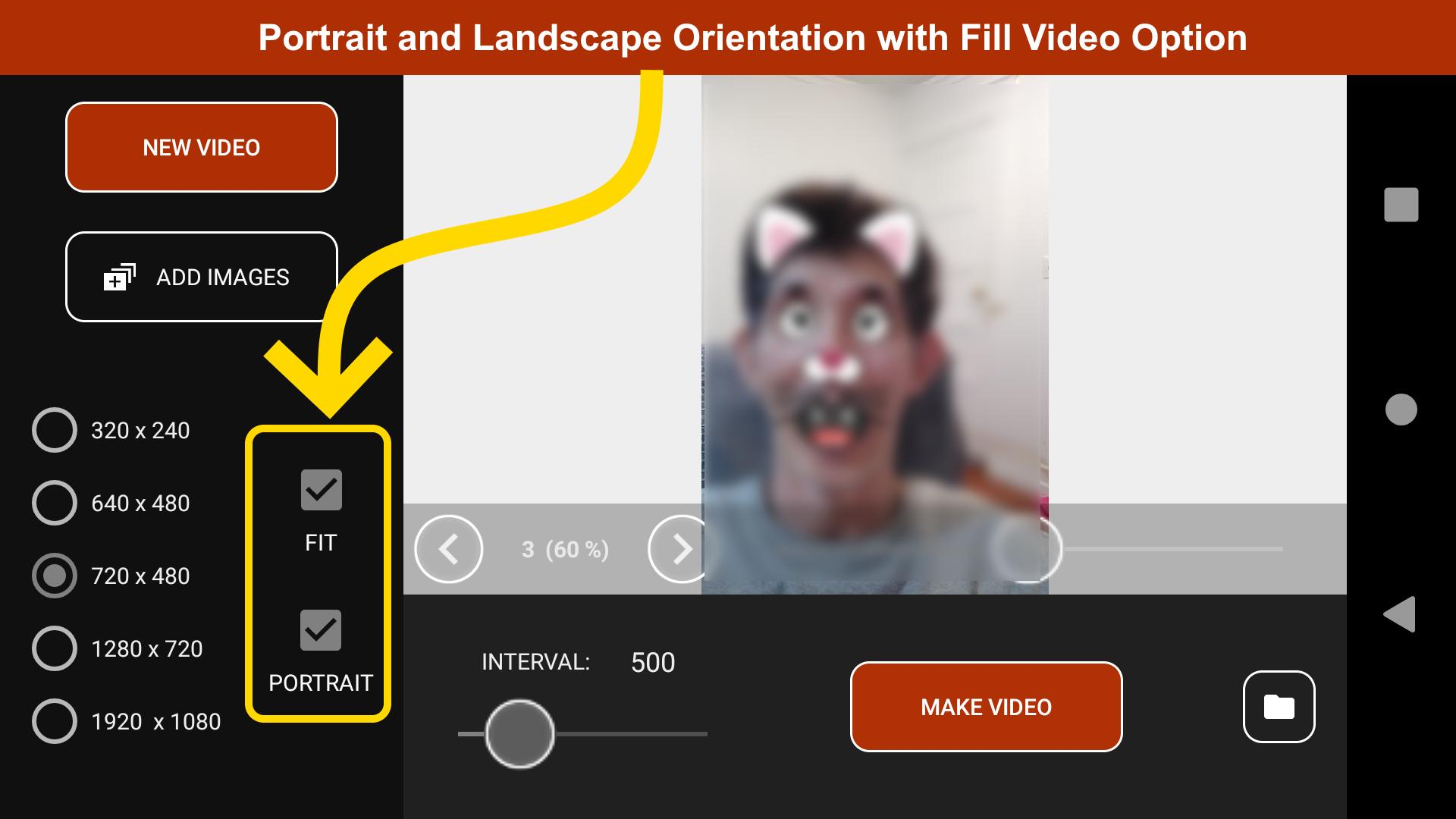Tap the Android recents square button
Screen dimensions: 1456x819
click(1401, 205)
